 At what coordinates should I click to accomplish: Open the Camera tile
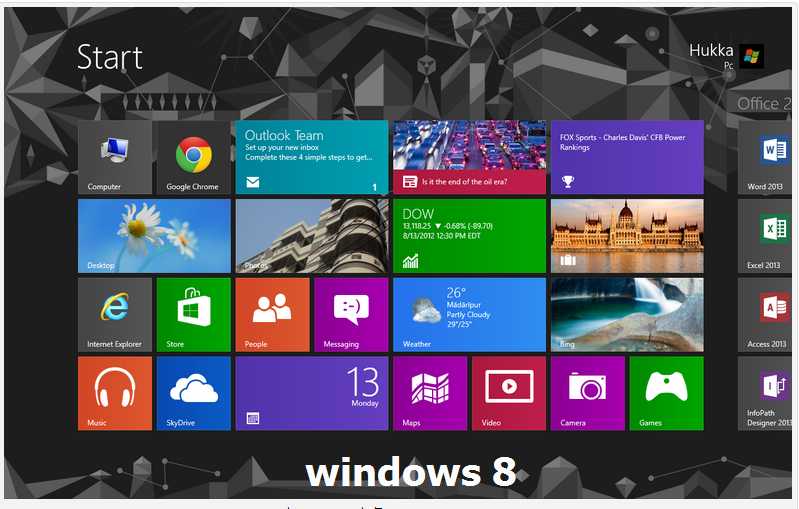tap(588, 393)
